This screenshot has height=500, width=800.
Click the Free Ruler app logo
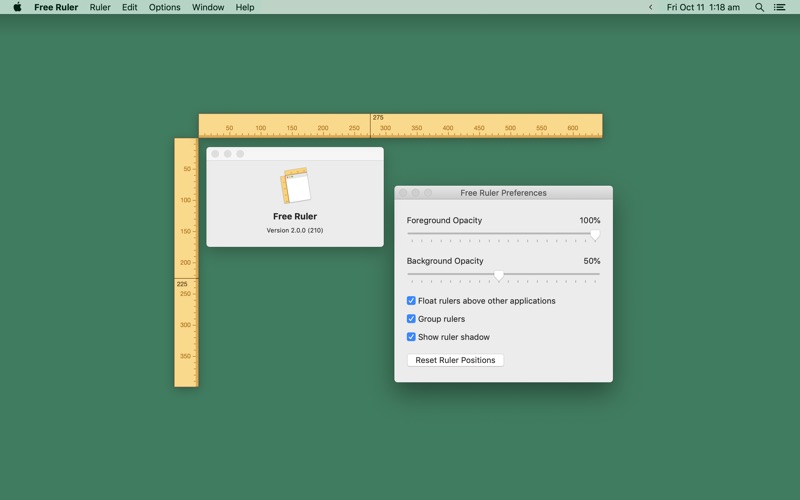(x=295, y=186)
